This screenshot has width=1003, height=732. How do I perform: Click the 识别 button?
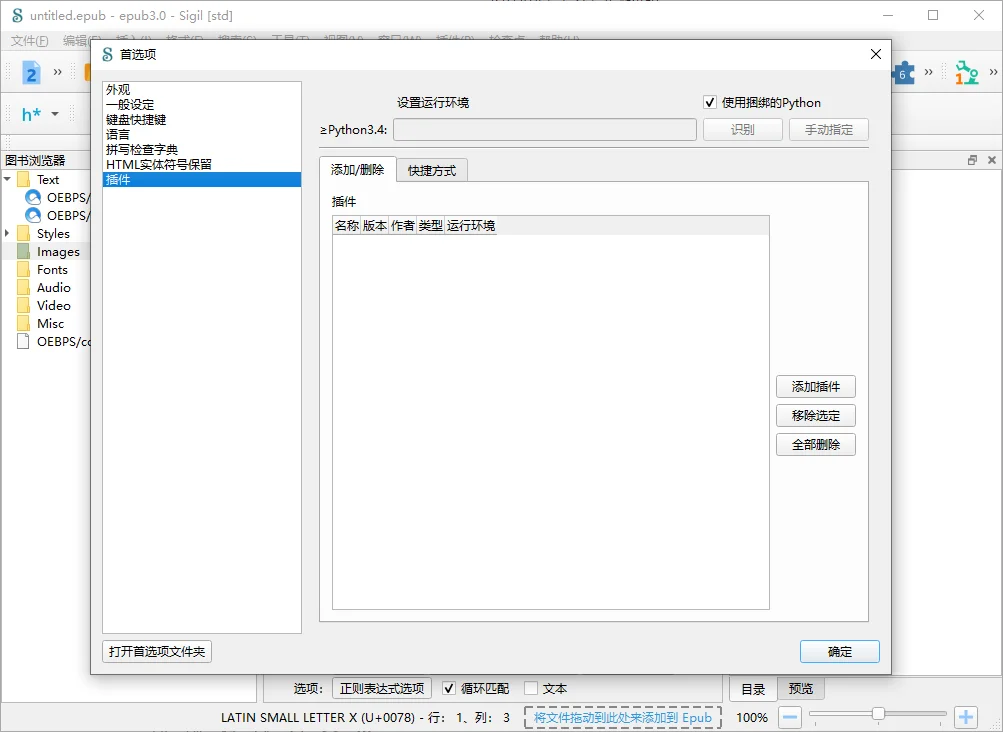tap(743, 130)
